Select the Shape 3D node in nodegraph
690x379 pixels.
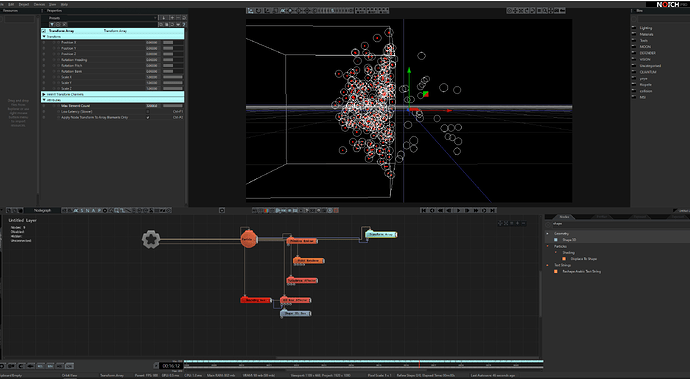(x=295, y=313)
